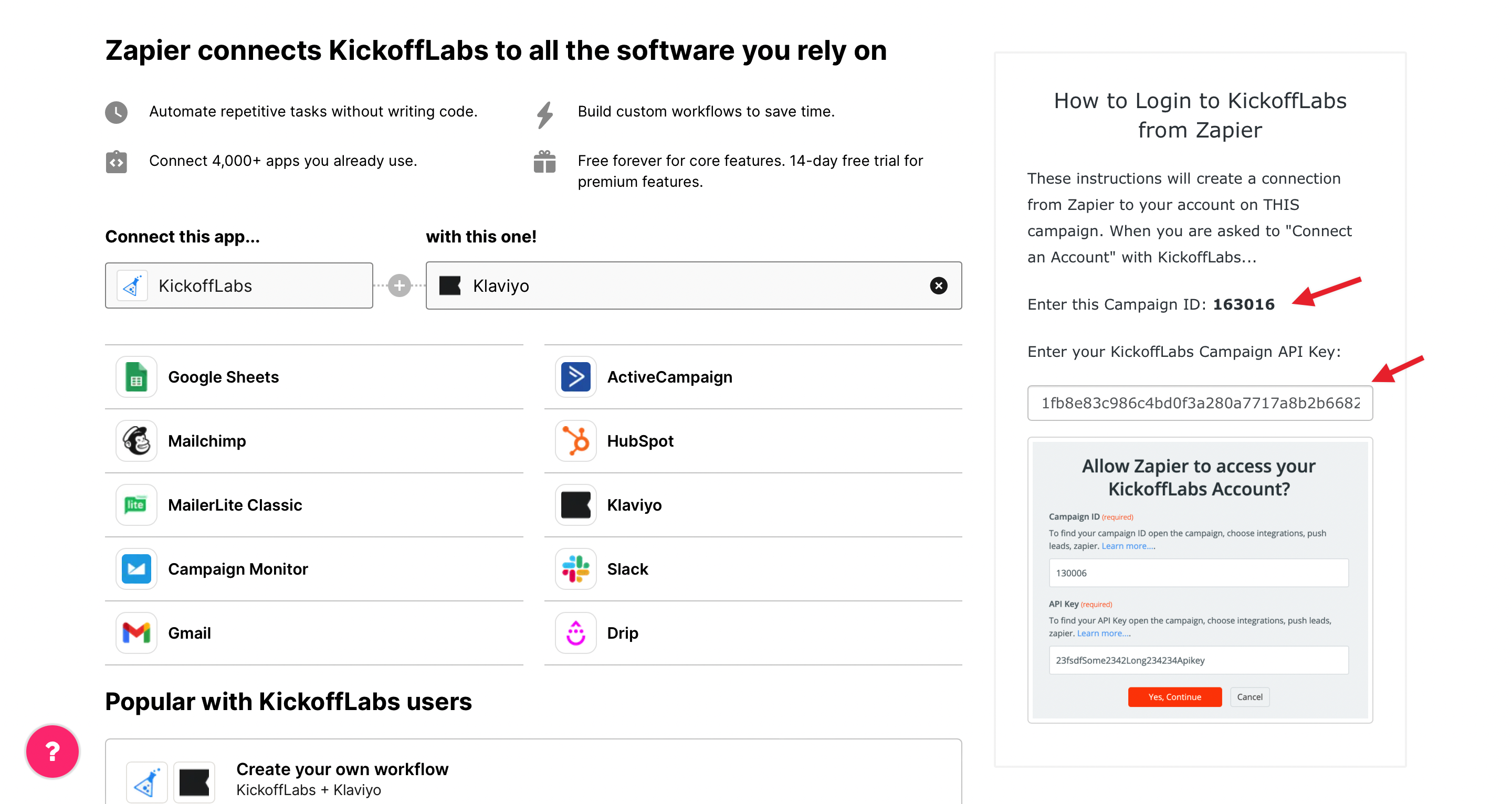Click the Cancel button in Zapier dialog
Screen dimensions: 1512x804
[1249, 697]
